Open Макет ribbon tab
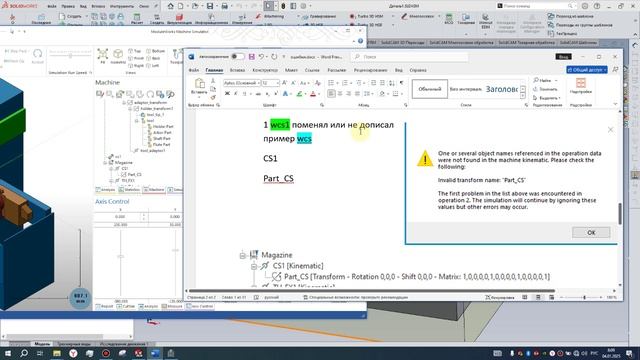Viewport: 640px width, 360px height. [x=291, y=70]
